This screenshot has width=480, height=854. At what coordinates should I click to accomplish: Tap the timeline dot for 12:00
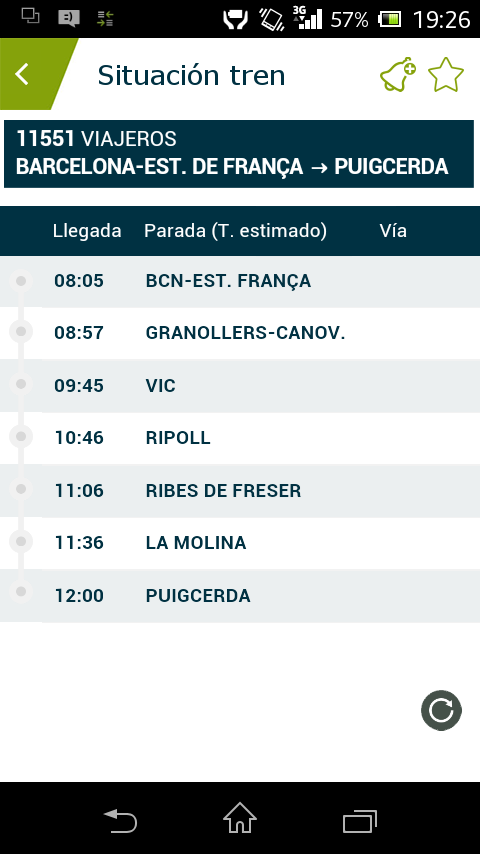pyautogui.click(x=21, y=591)
